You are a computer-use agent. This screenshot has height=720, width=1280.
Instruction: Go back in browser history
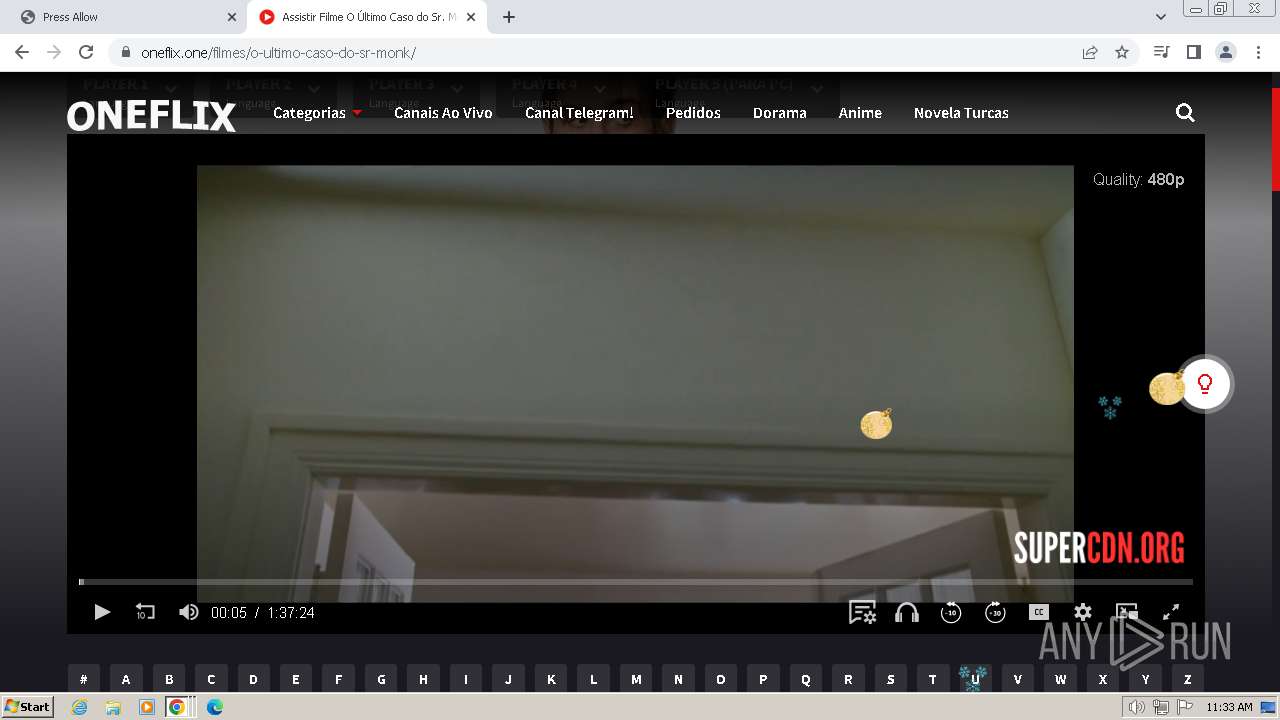coord(22,52)
